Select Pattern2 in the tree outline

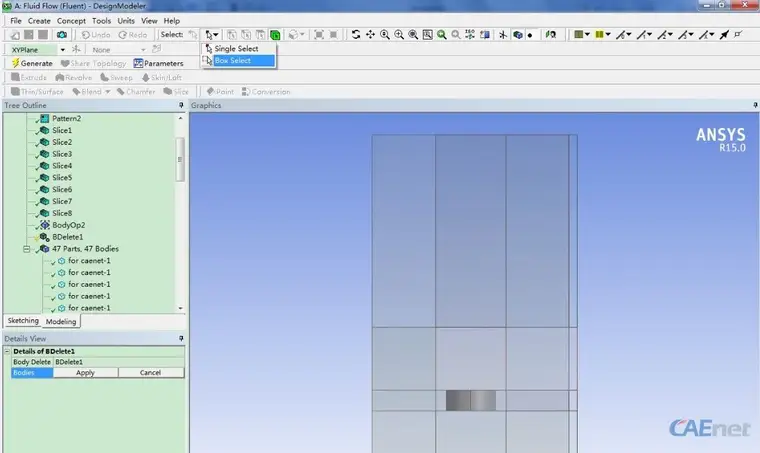point(66,119)
